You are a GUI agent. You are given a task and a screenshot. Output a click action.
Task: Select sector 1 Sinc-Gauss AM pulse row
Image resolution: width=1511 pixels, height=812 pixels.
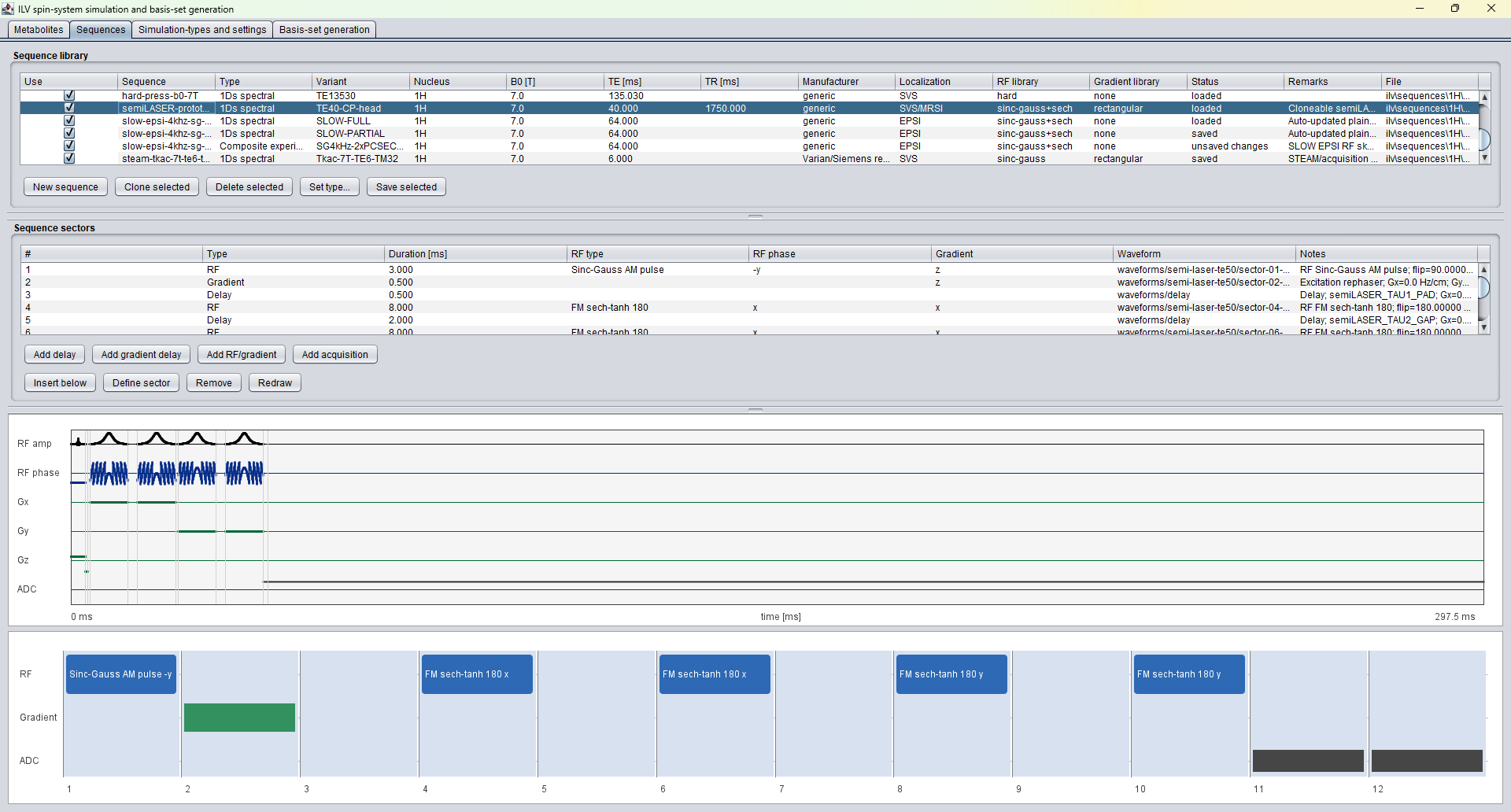(x=749, y=269)
